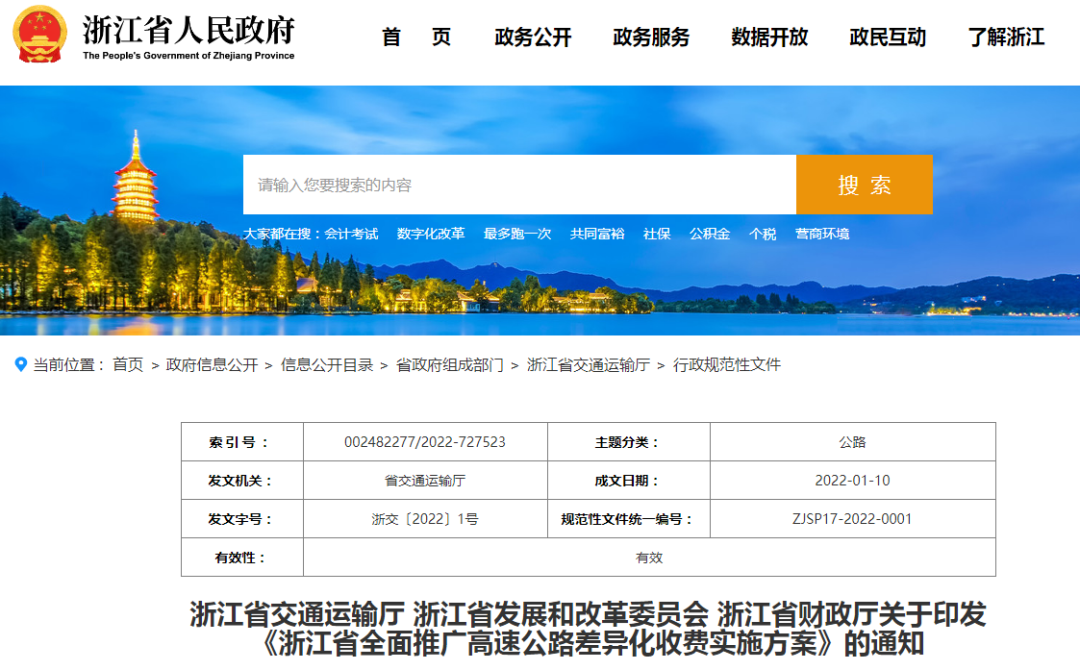Viewport: 1080px width, 670px height.
Task: Click the blue location pin icon
Action: pos(21,364)
